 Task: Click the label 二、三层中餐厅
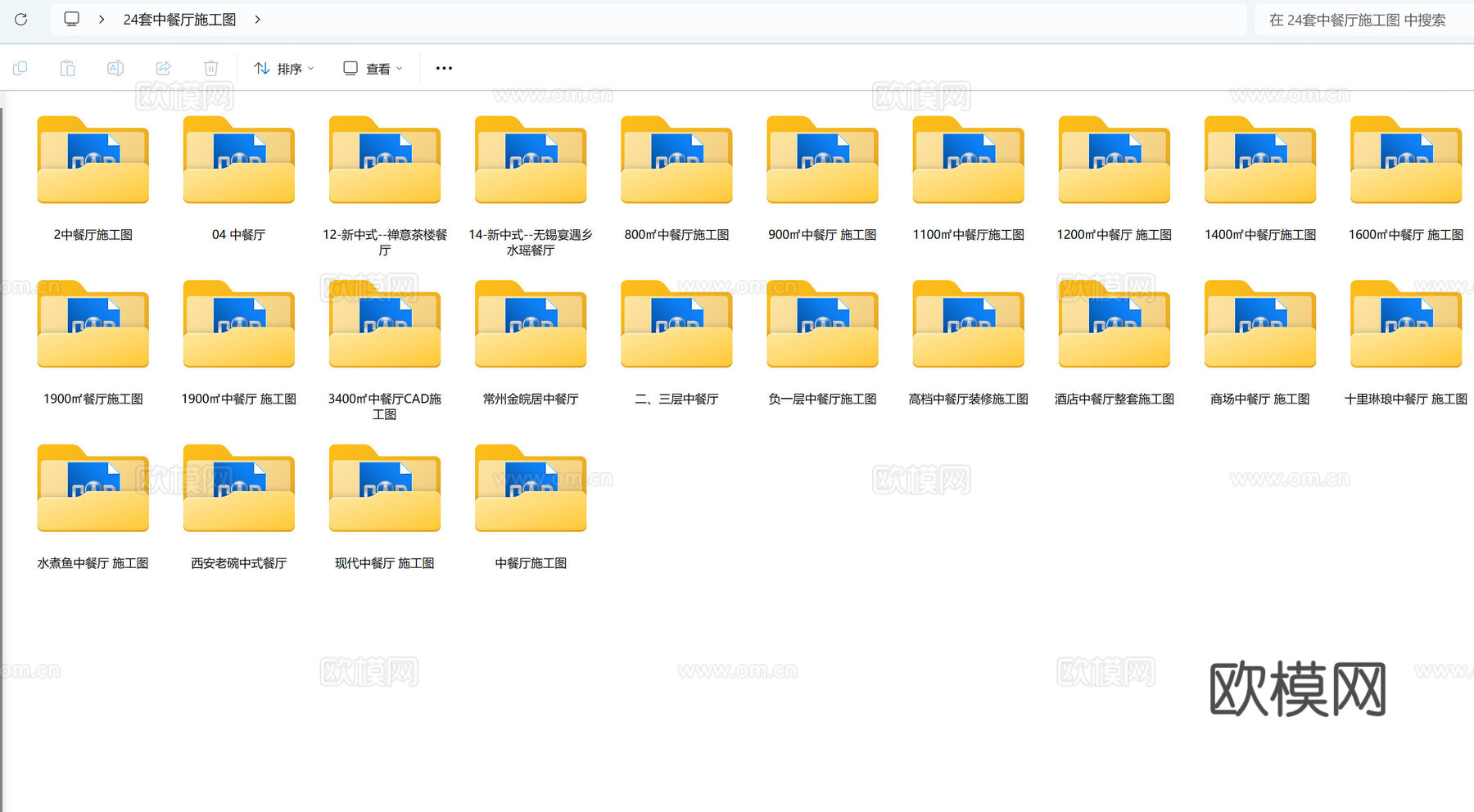(x=676, y=399)
